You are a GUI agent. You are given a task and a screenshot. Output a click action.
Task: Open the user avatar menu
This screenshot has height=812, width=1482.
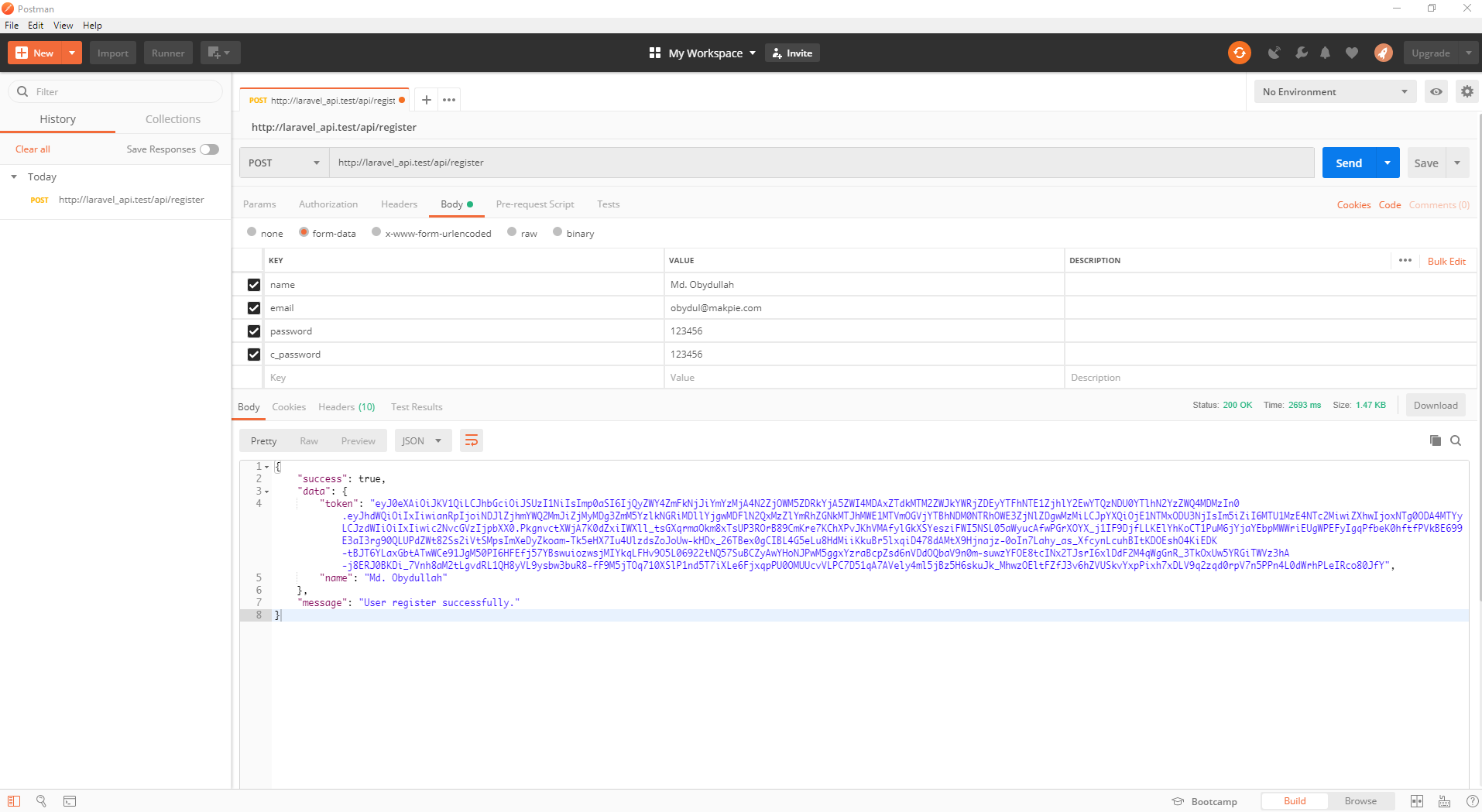[1383, 53]
